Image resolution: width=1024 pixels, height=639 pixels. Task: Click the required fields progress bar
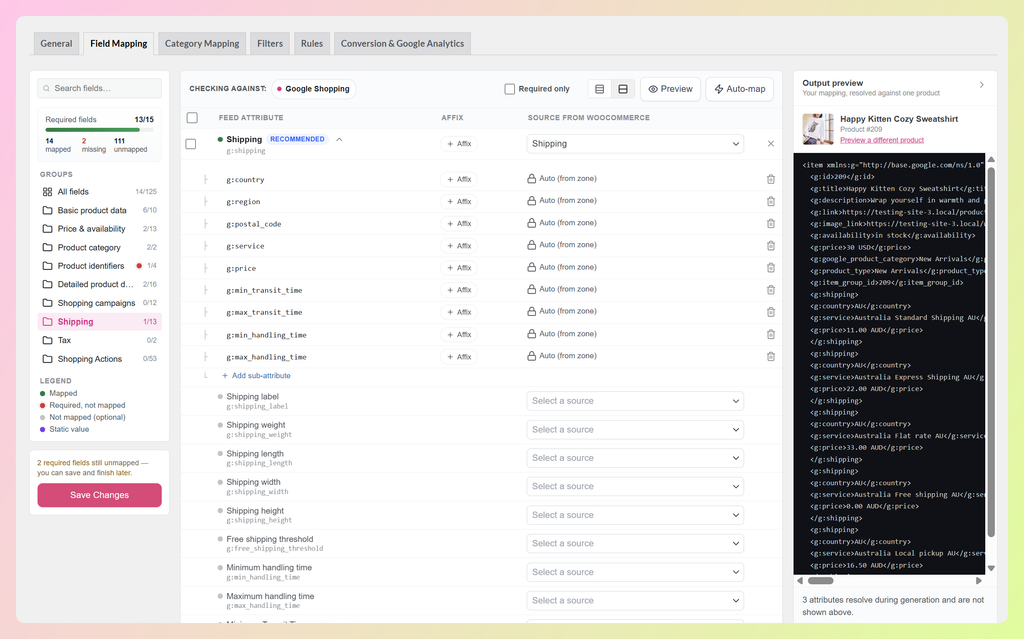(99, 130)
